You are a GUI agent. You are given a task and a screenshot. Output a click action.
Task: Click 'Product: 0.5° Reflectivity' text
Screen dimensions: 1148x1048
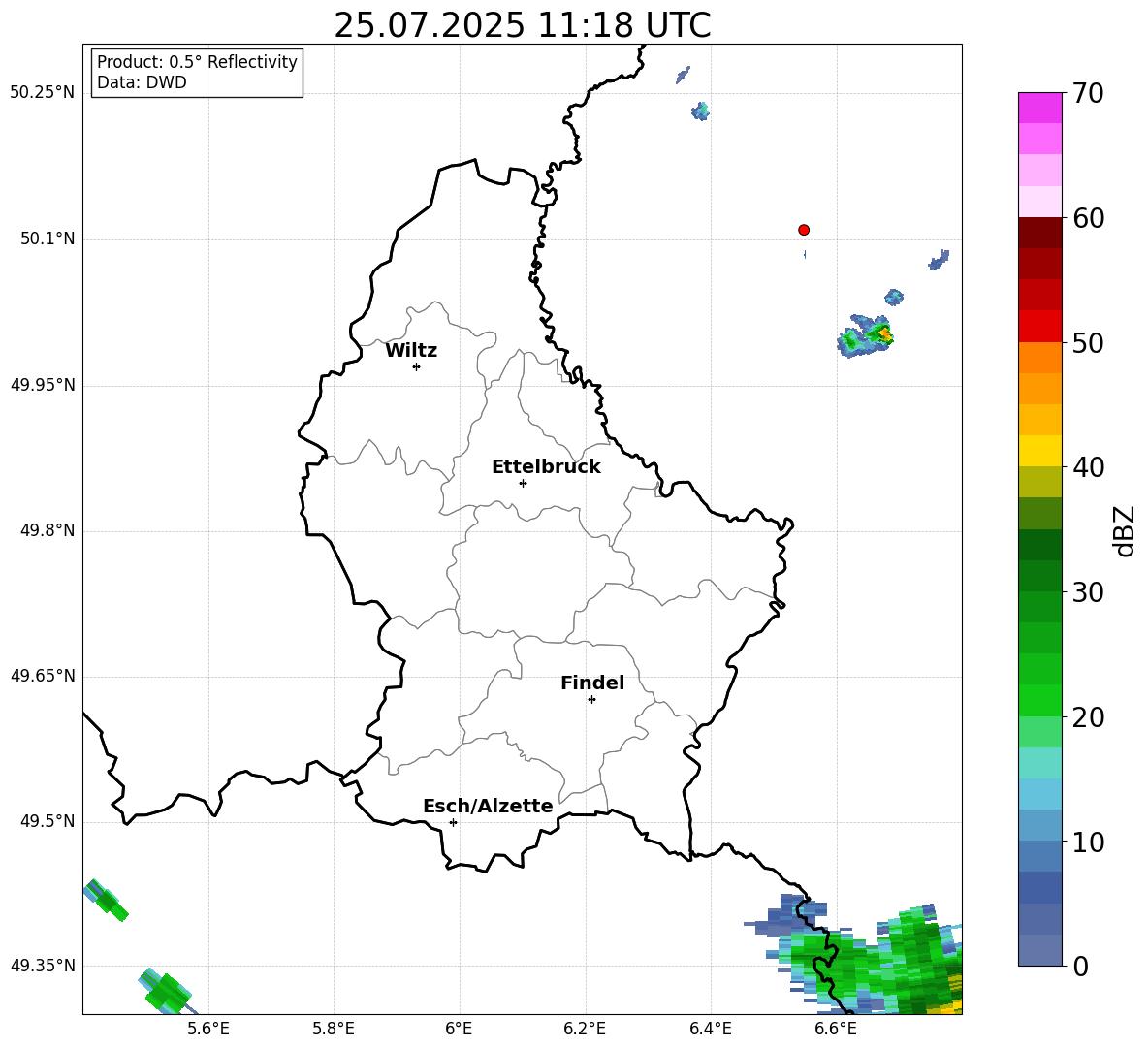[197, 62]
